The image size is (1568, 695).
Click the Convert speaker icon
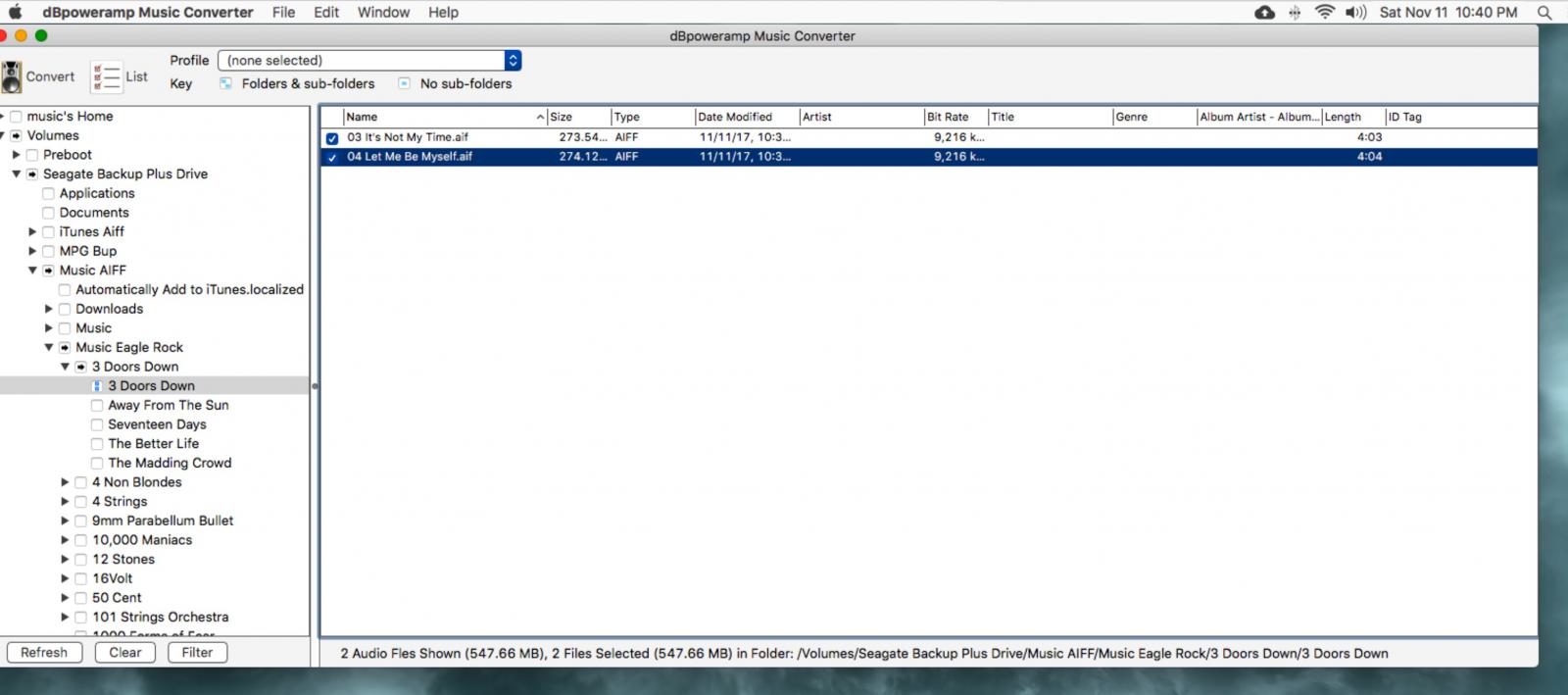click(12, 76)
